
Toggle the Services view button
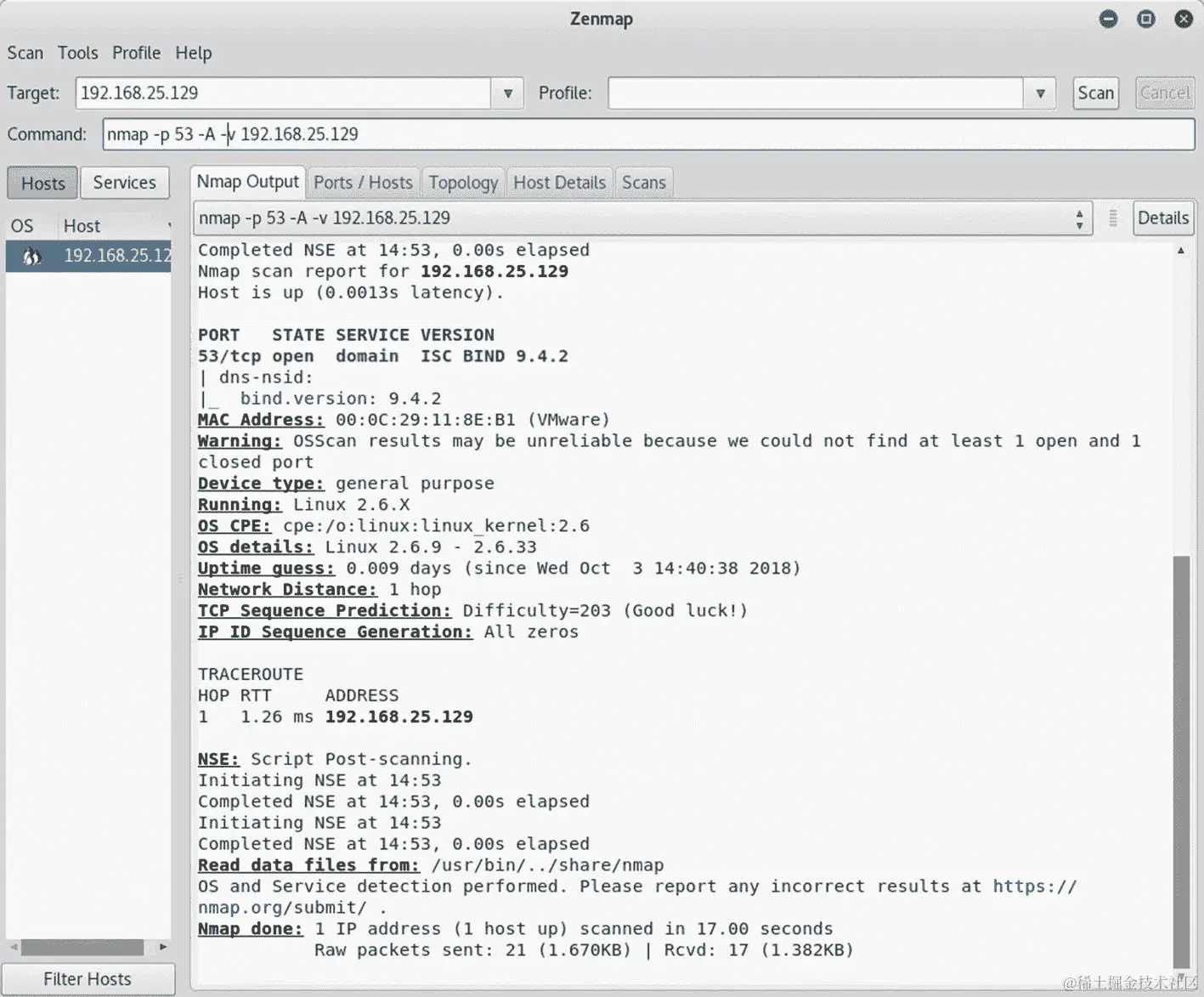124,183
